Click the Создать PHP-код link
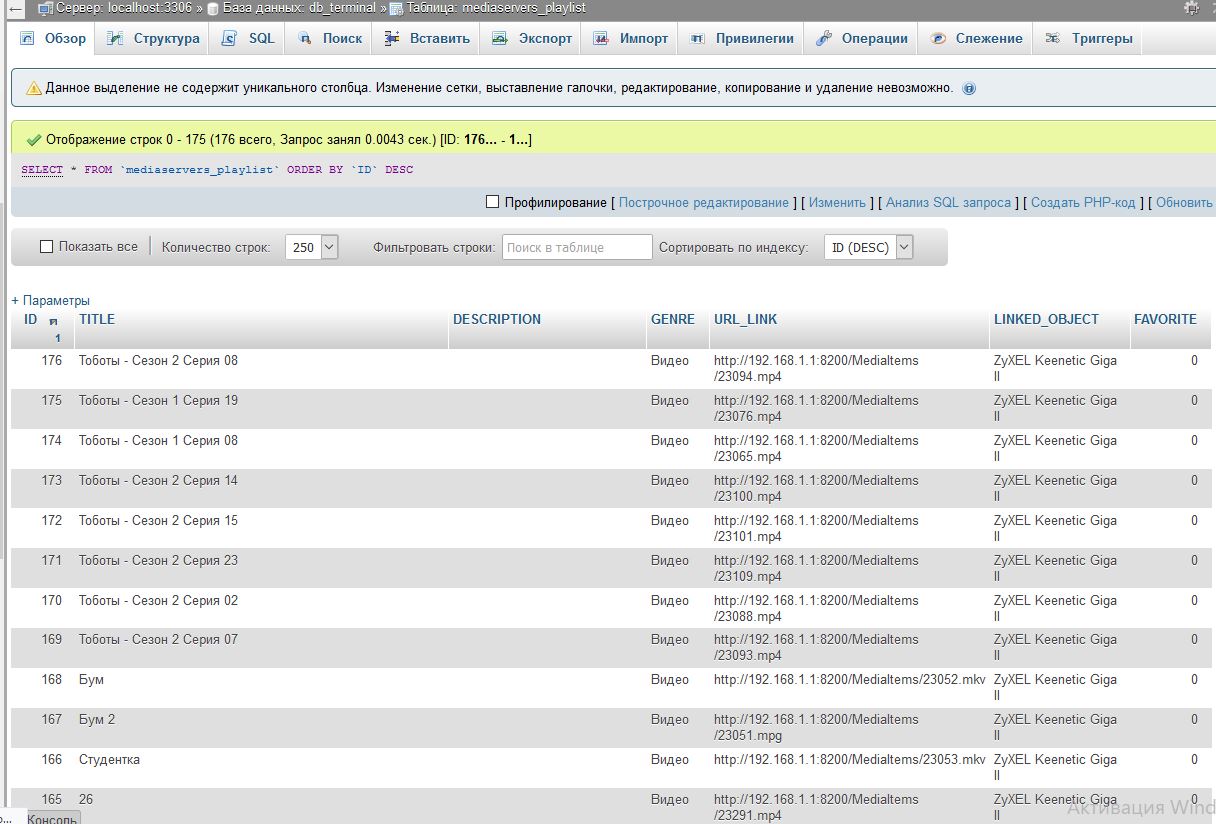Image resolution: width=1216 pixels, height=824 pixels. click(1083, 202)
